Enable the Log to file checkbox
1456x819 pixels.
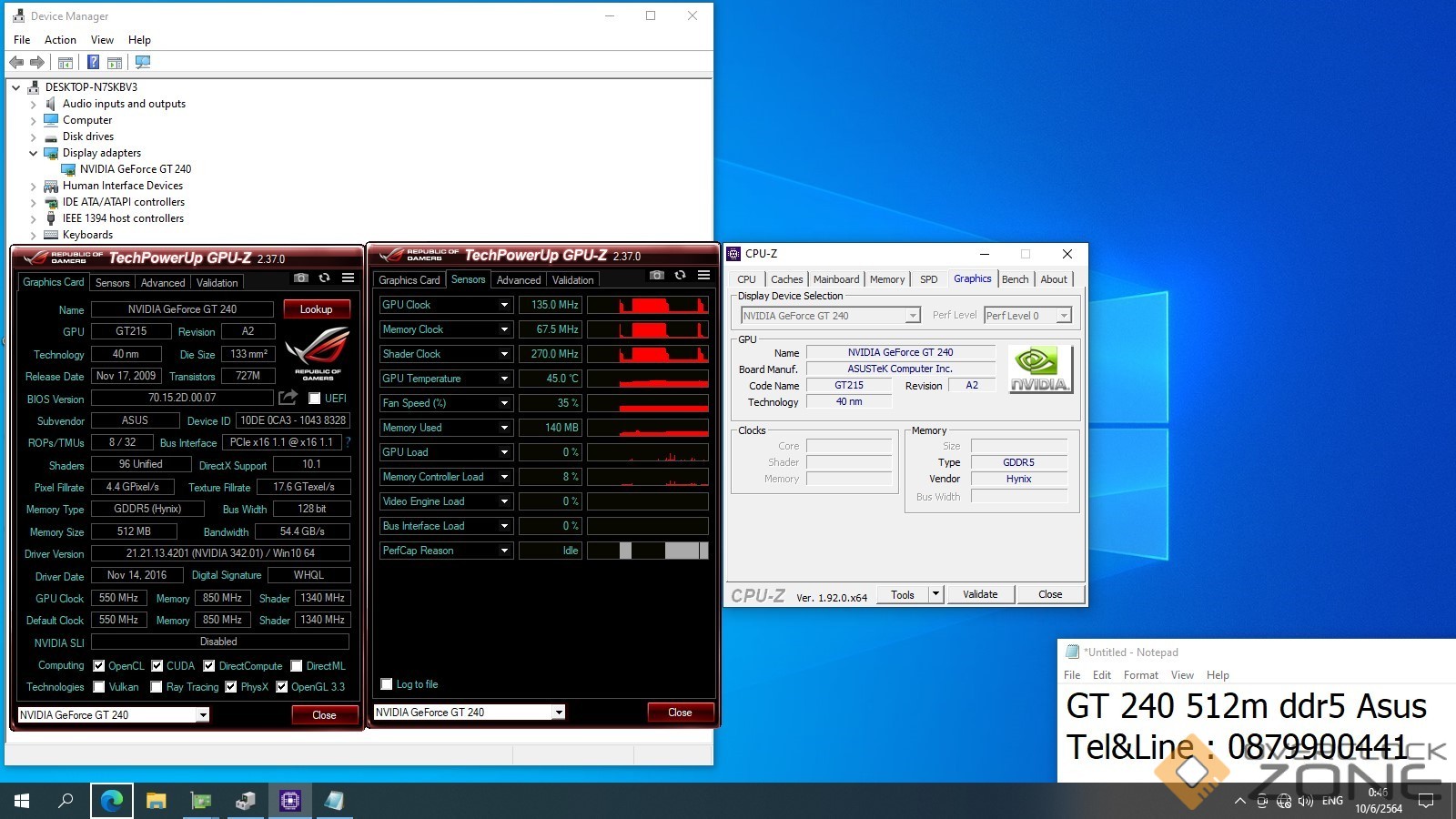point(387,684)
